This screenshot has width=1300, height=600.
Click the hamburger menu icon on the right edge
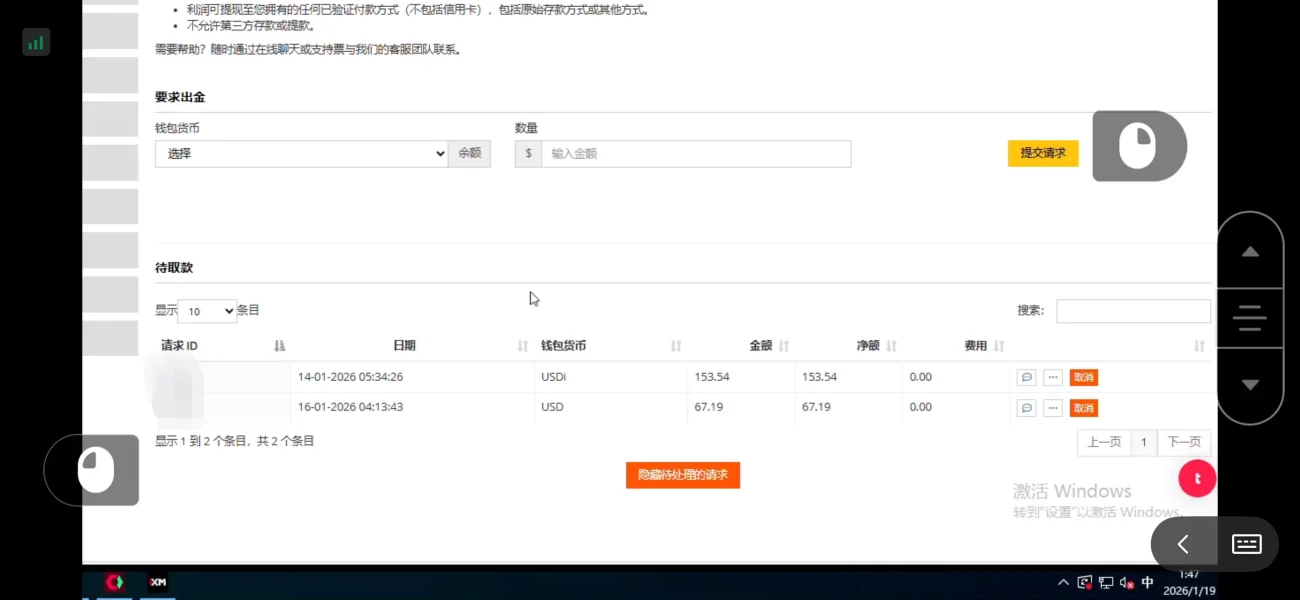(x=1249, y=318)
